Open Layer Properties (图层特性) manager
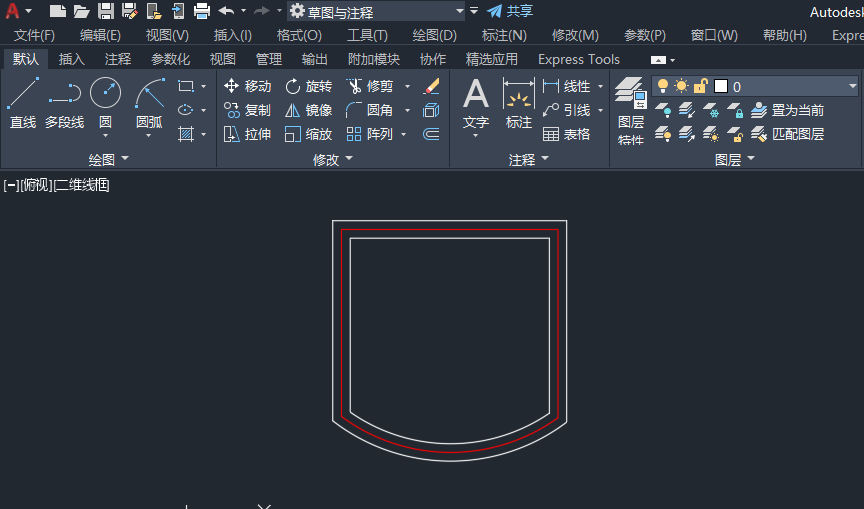The width and height of the screenshot is (864, 509). point(631,110)
